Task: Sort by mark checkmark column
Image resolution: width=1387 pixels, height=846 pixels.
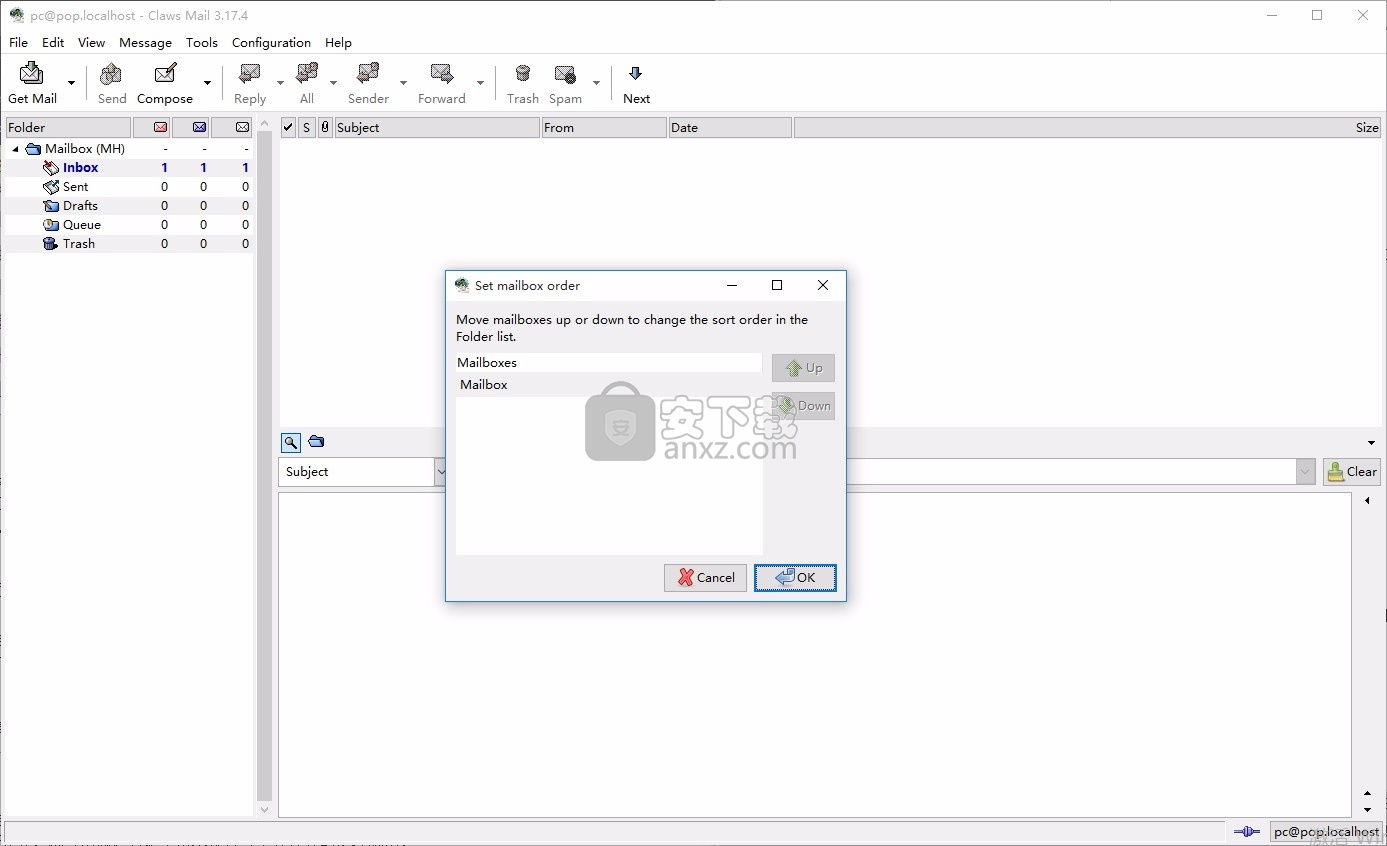Action: 289,127
